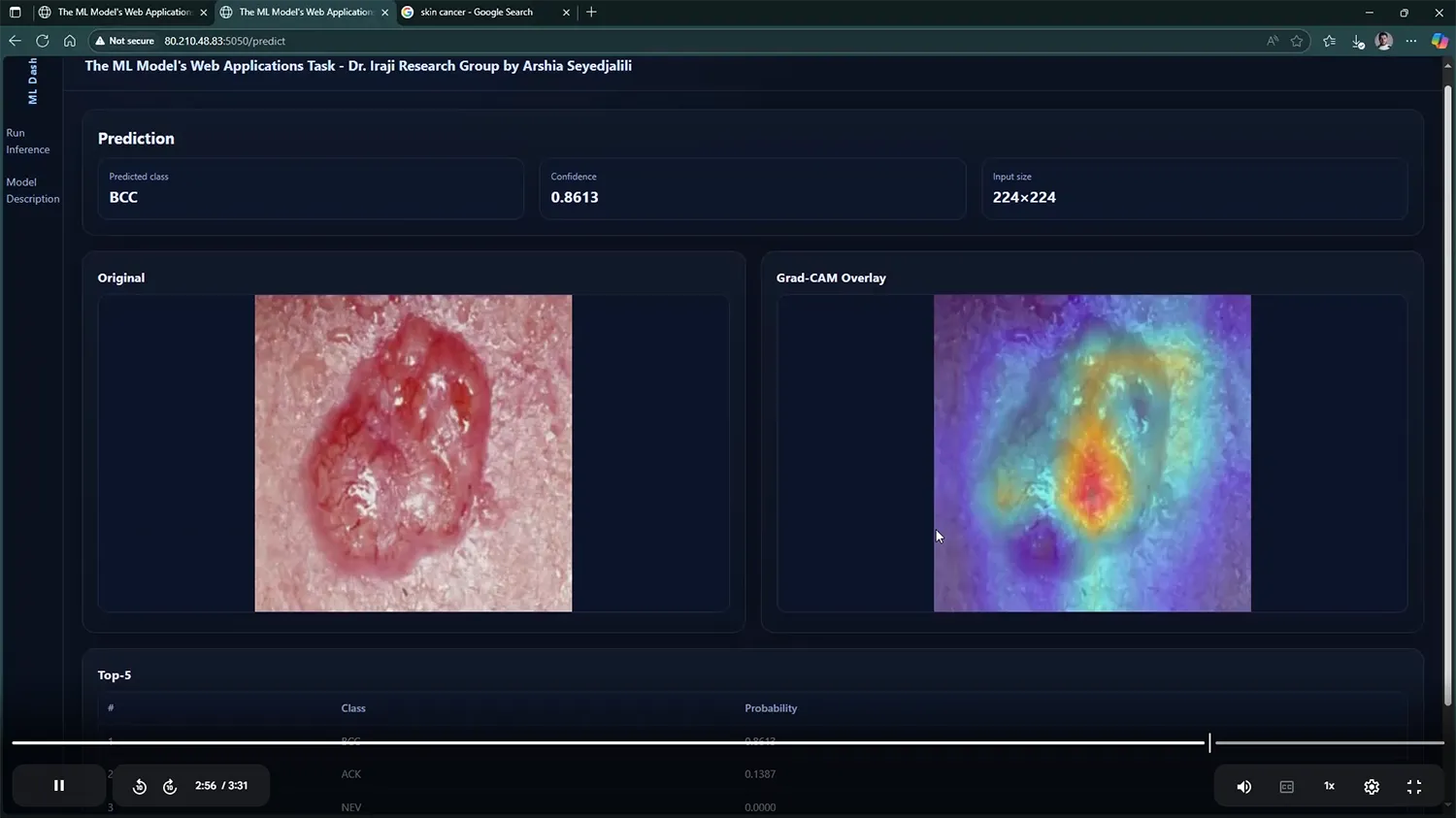Close the second ML Model's Web Application tab

[x=385, y=12]
